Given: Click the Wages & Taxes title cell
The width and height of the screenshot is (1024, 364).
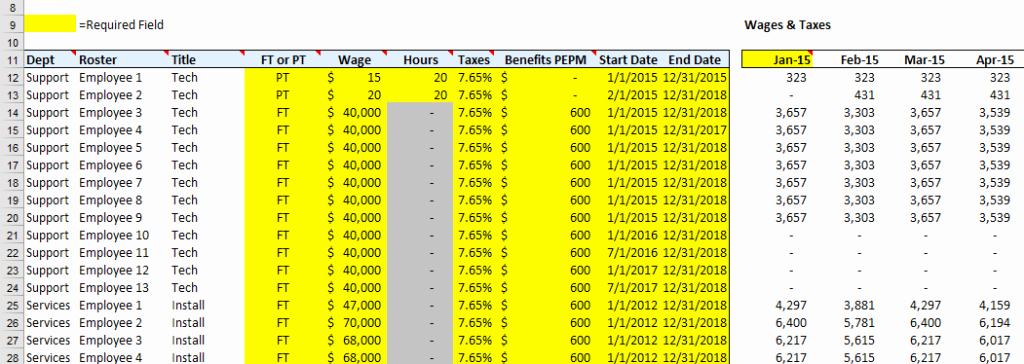Looking at the screenshot, I should (x=787, y=25).
